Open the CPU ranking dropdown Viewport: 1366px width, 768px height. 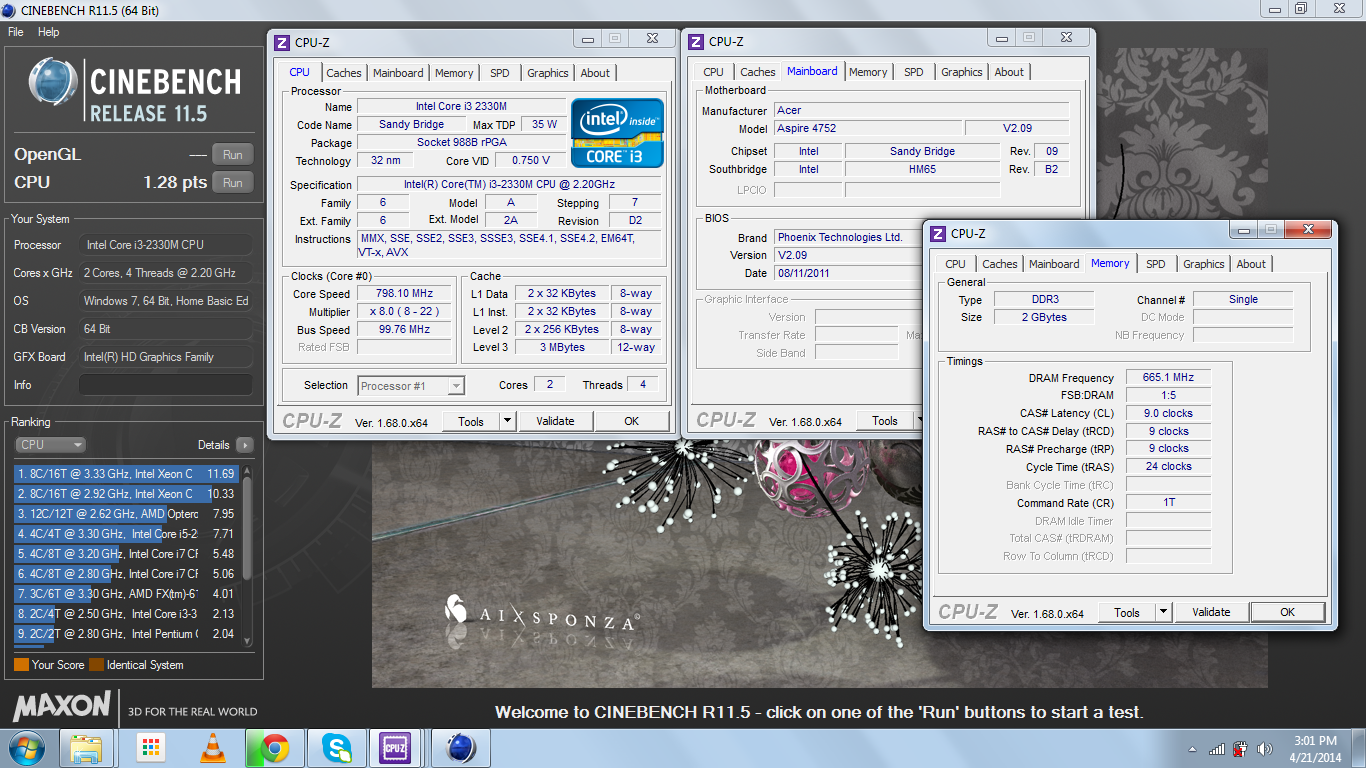pos(50,445)
